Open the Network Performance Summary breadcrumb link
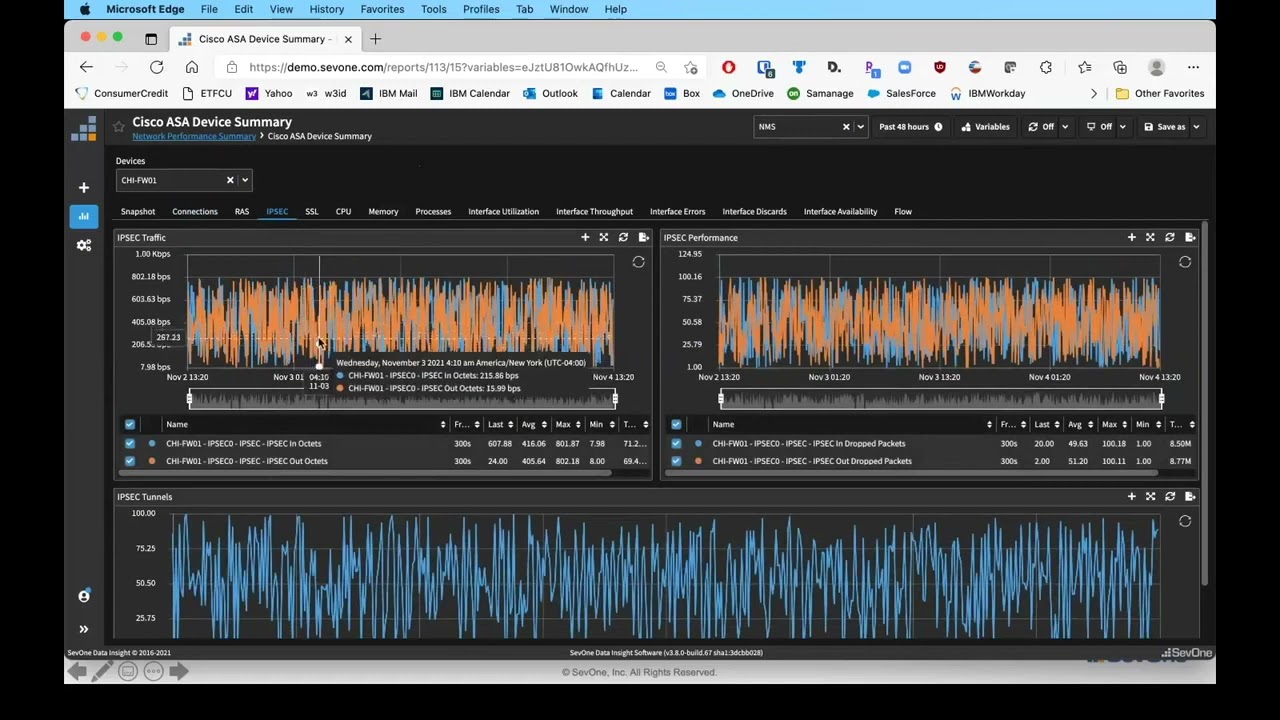Image resolution: width=1280 pixels, height=720 pixels. (194, 136)
